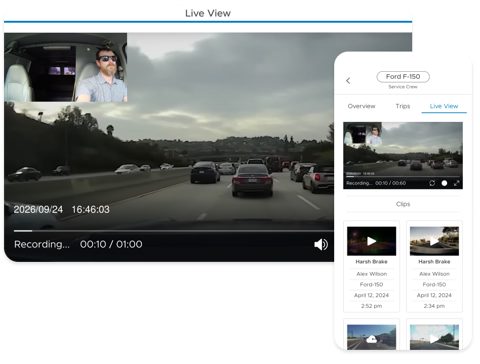
Task: Seek on the large live video progress bar
Action: 173,231
